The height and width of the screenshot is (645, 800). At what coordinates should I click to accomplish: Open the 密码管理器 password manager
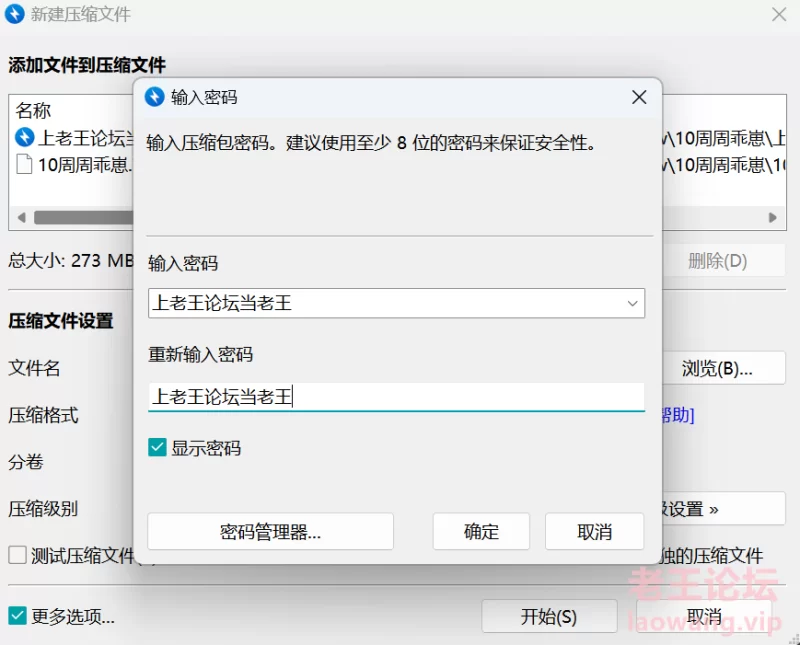tap(270, 532)
